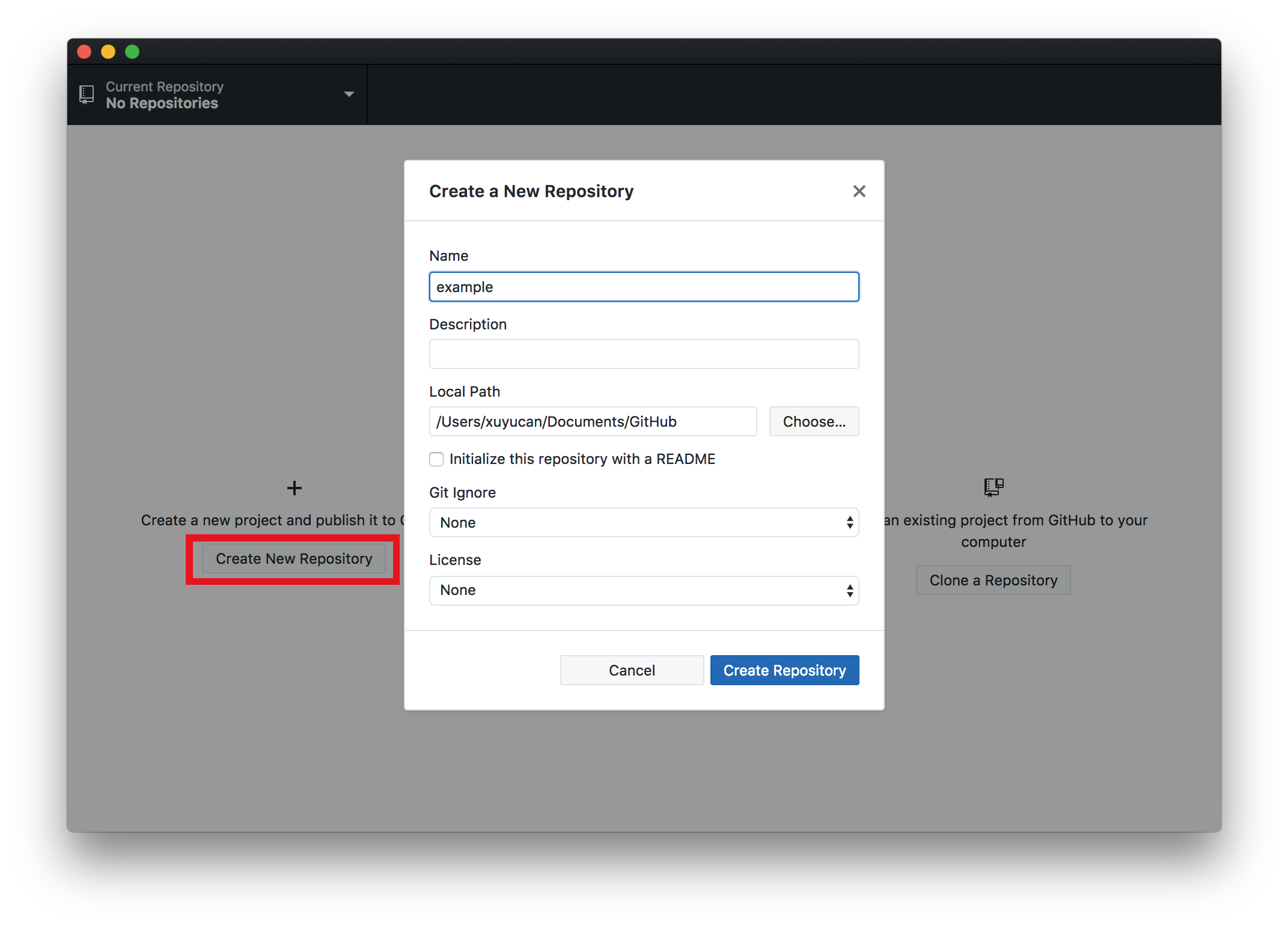Click the red close window button
This screenshot has width=1288, height=928.
tap(84, 52)
